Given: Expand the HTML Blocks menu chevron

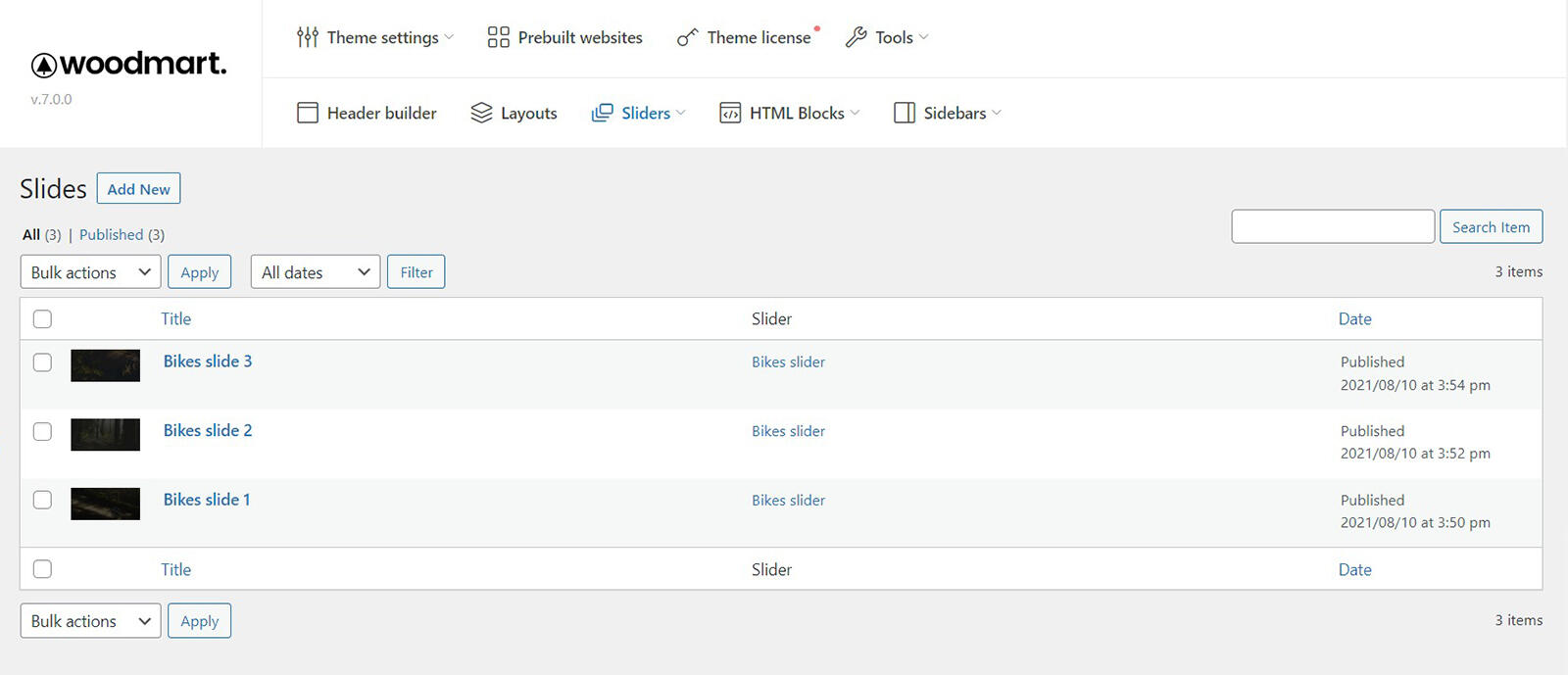Looking at the screenshot, I should pyautogui.click(x=855, y=113).
